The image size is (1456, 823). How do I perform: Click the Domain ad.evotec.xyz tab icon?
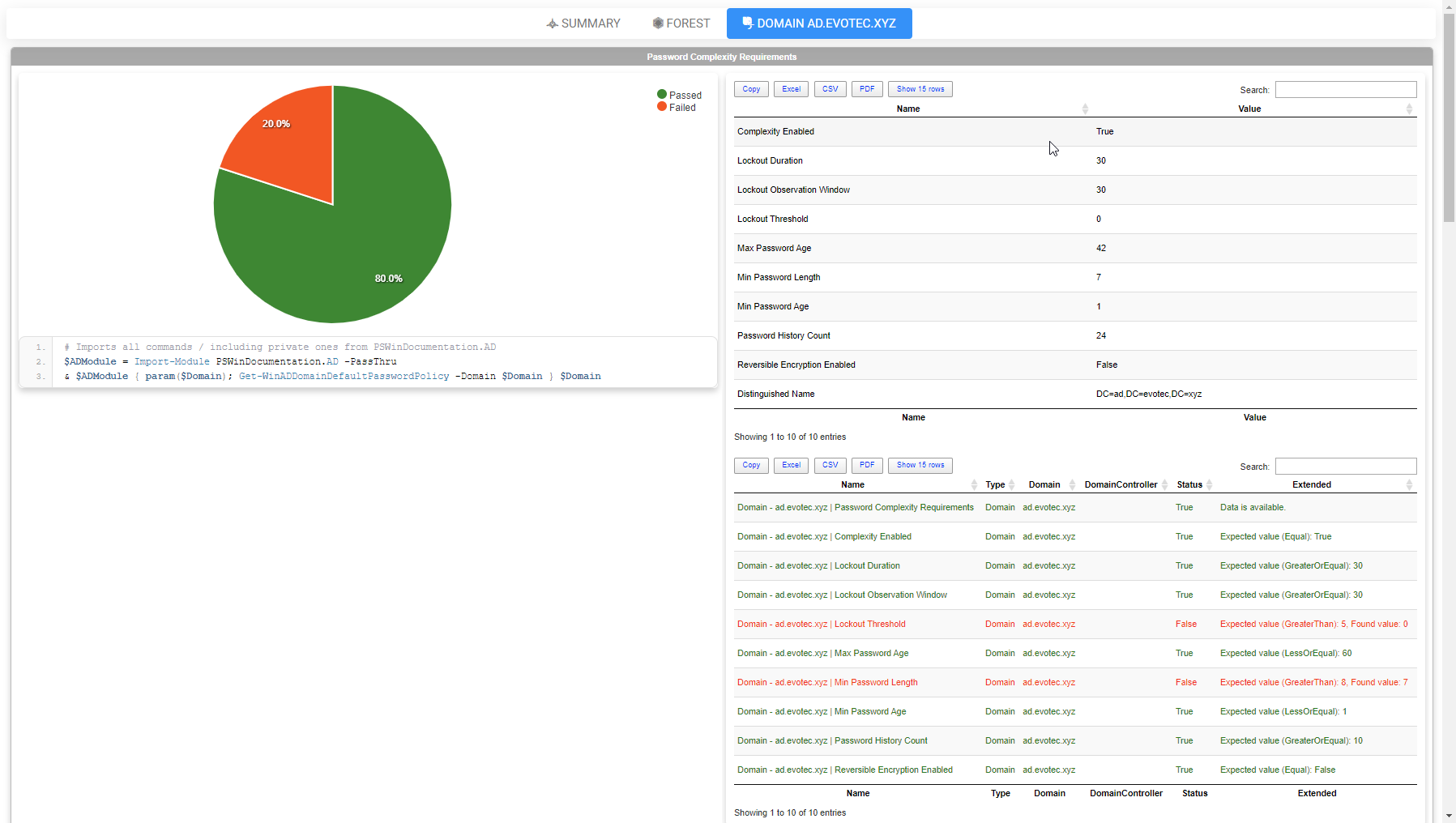(747, 23)
